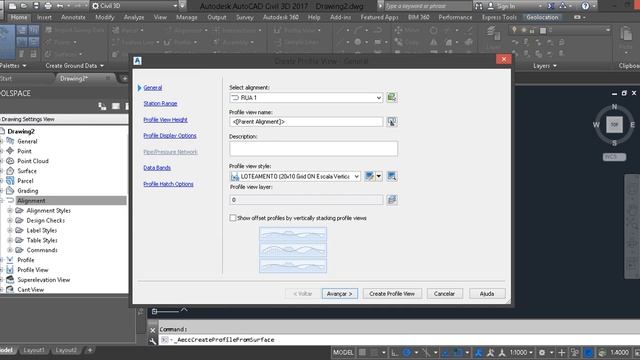Open style edit arrow menu beside Profile view style
This screenshot has height=360, width=640.
[x=379, y=176]
